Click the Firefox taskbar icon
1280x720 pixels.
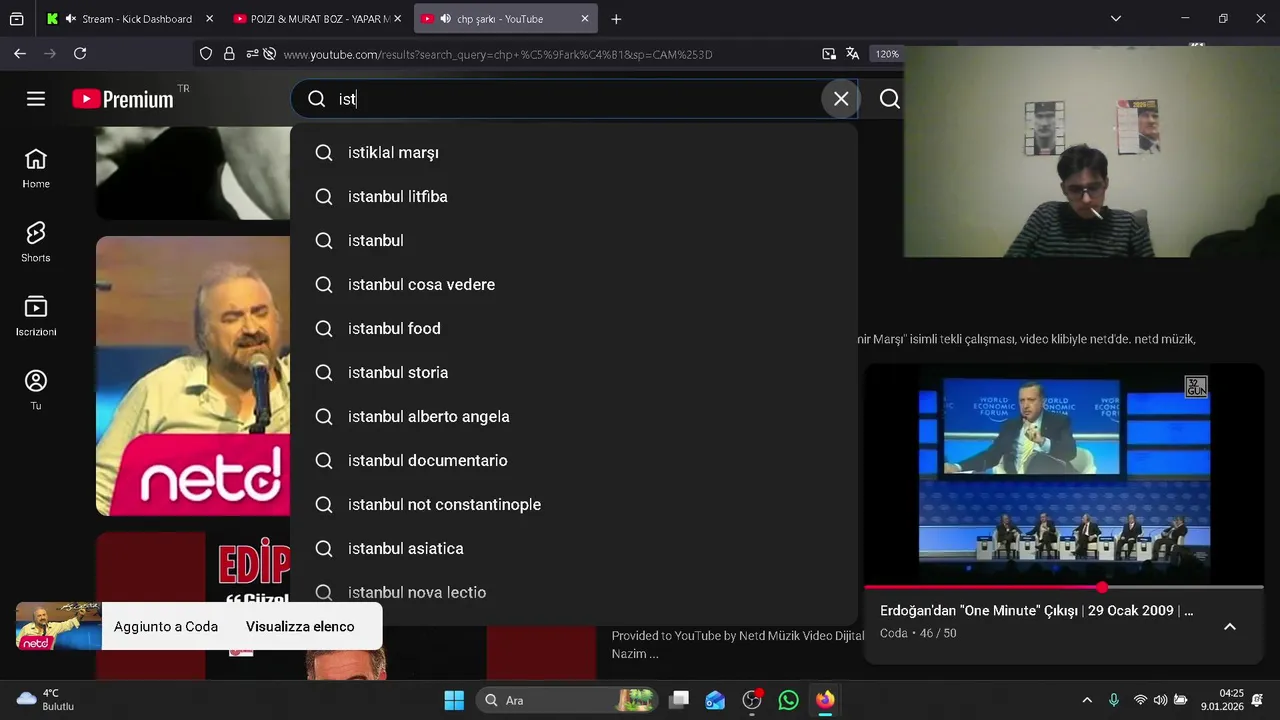point(825,700)
